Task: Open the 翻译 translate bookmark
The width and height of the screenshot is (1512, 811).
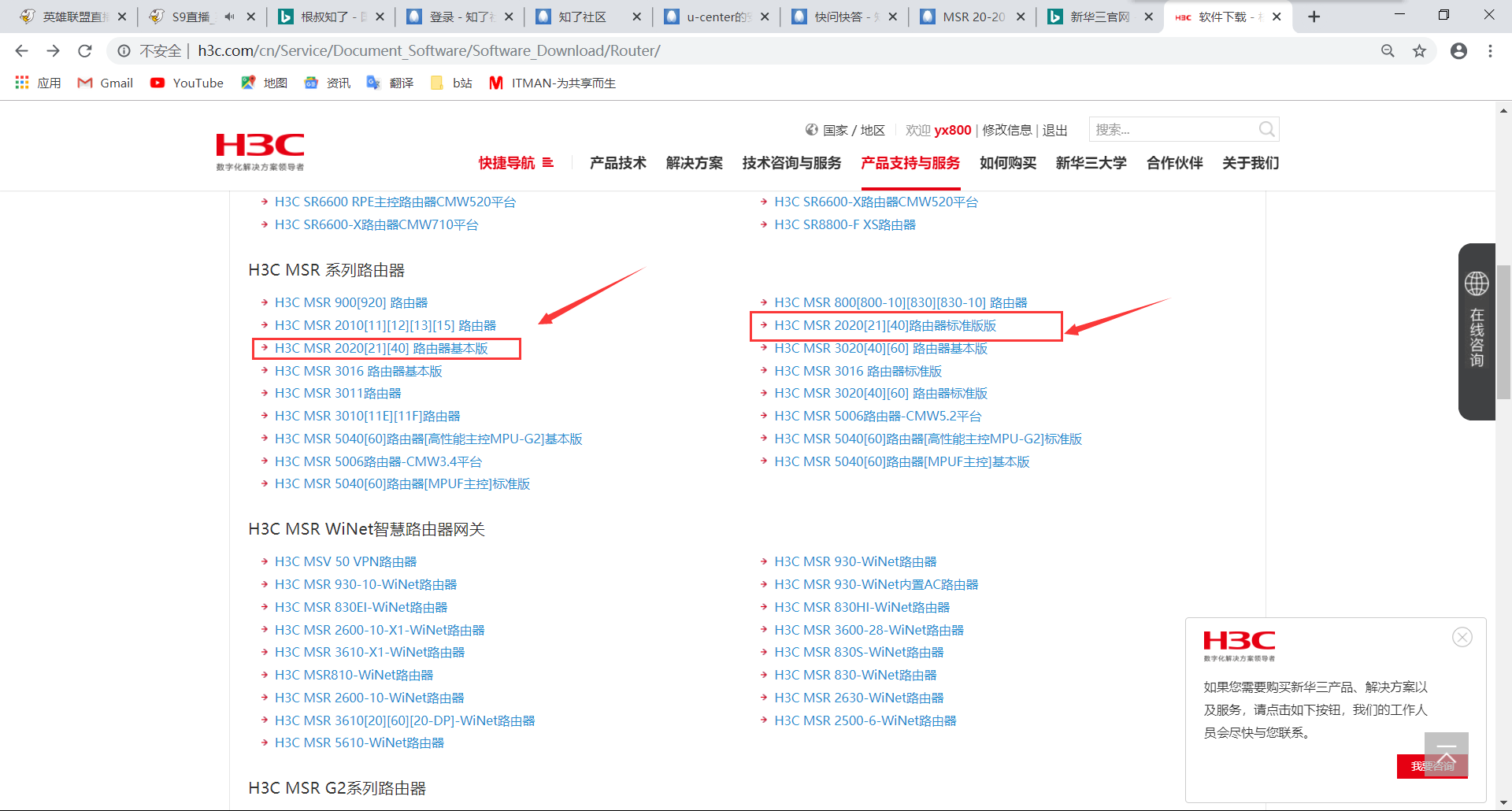Action: pos(390,83)
